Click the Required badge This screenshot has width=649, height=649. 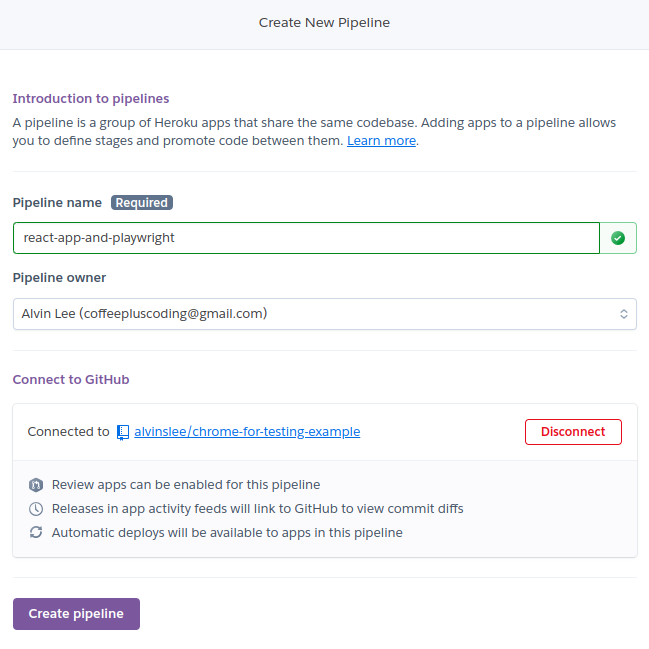(141, 202)
